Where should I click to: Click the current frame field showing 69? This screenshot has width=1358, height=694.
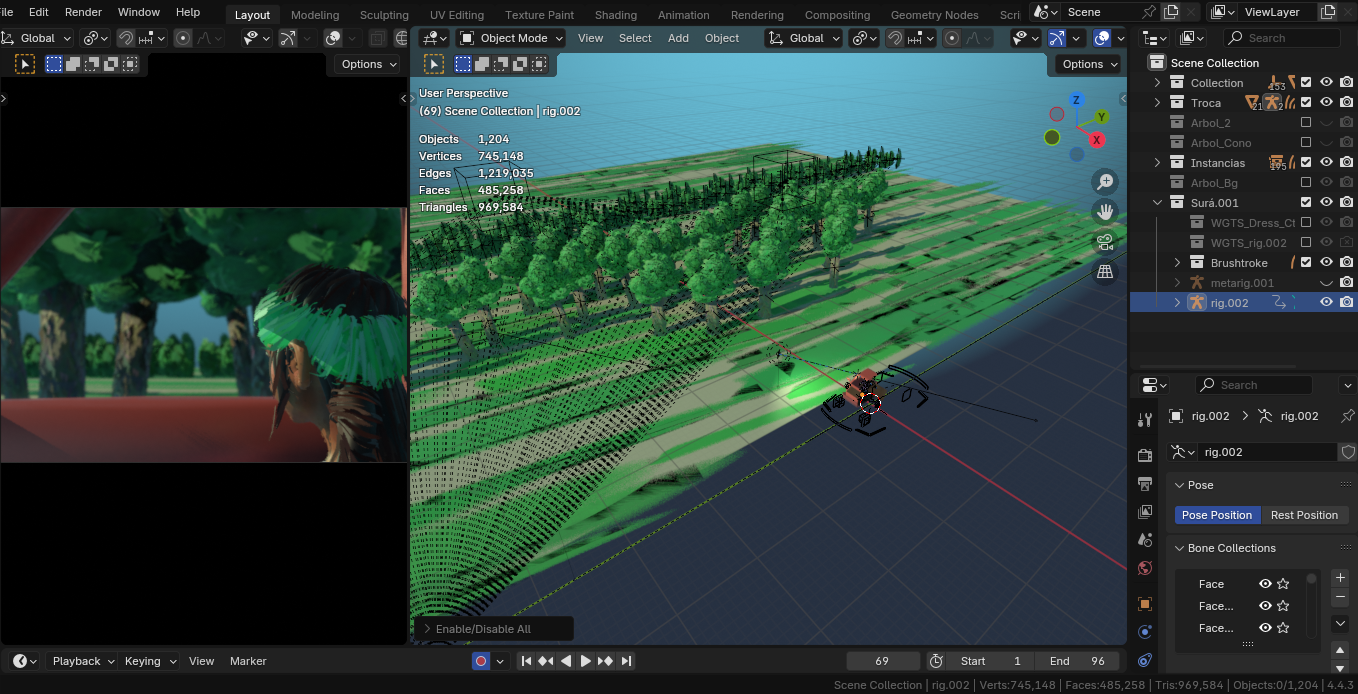coord(882,661)
